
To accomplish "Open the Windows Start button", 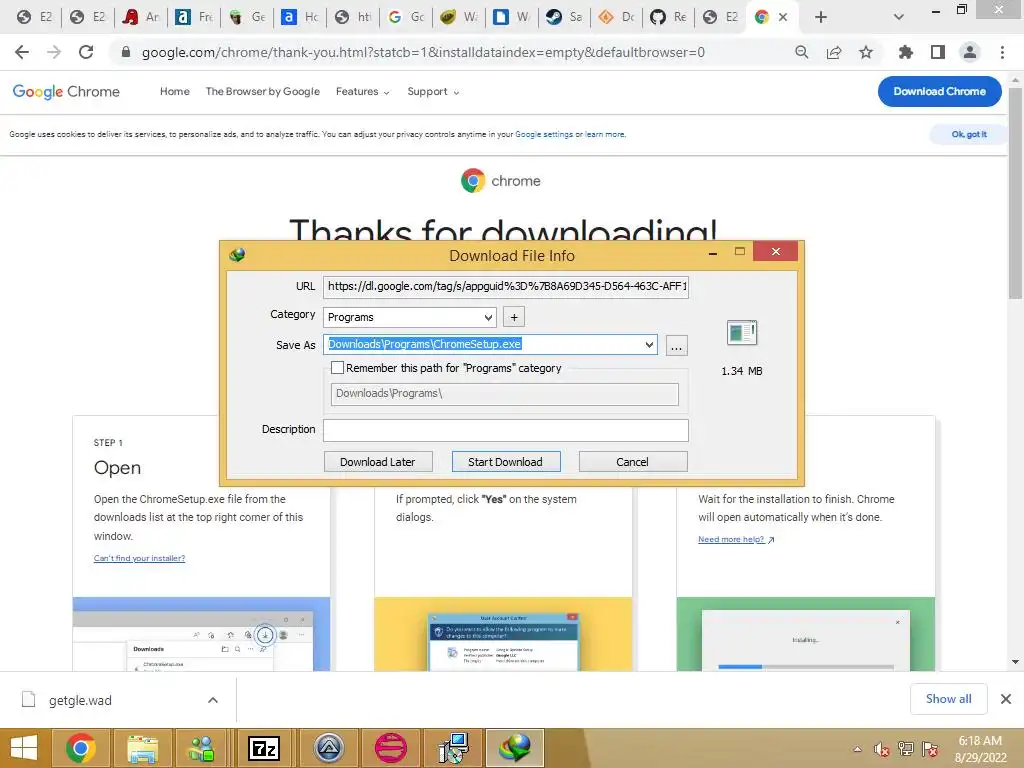I will (x=24, y=748).
